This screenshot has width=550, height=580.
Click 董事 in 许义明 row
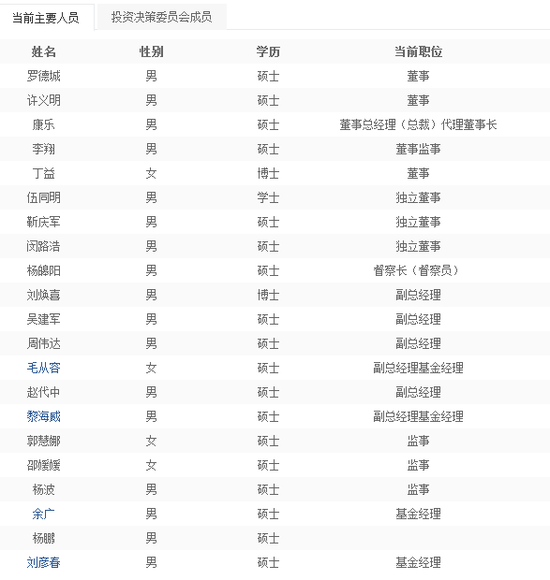click(418, 100)
